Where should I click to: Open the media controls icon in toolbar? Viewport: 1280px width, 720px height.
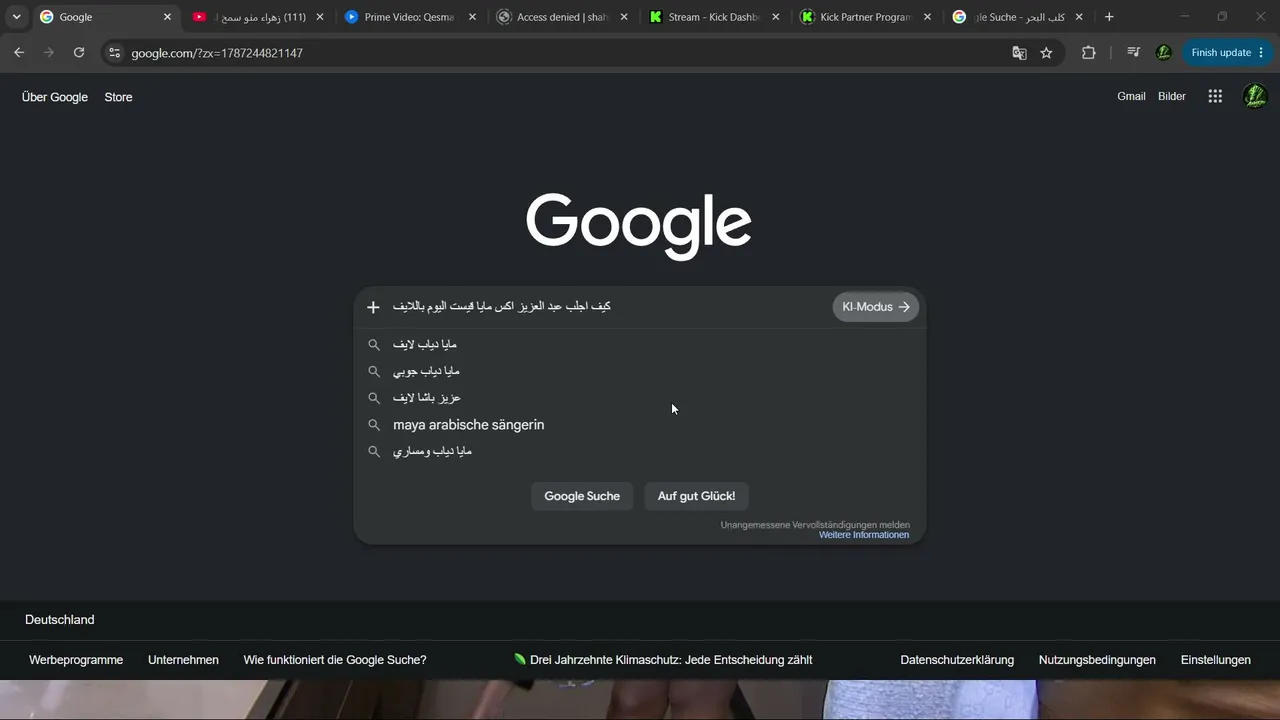tap(1133, 53)
